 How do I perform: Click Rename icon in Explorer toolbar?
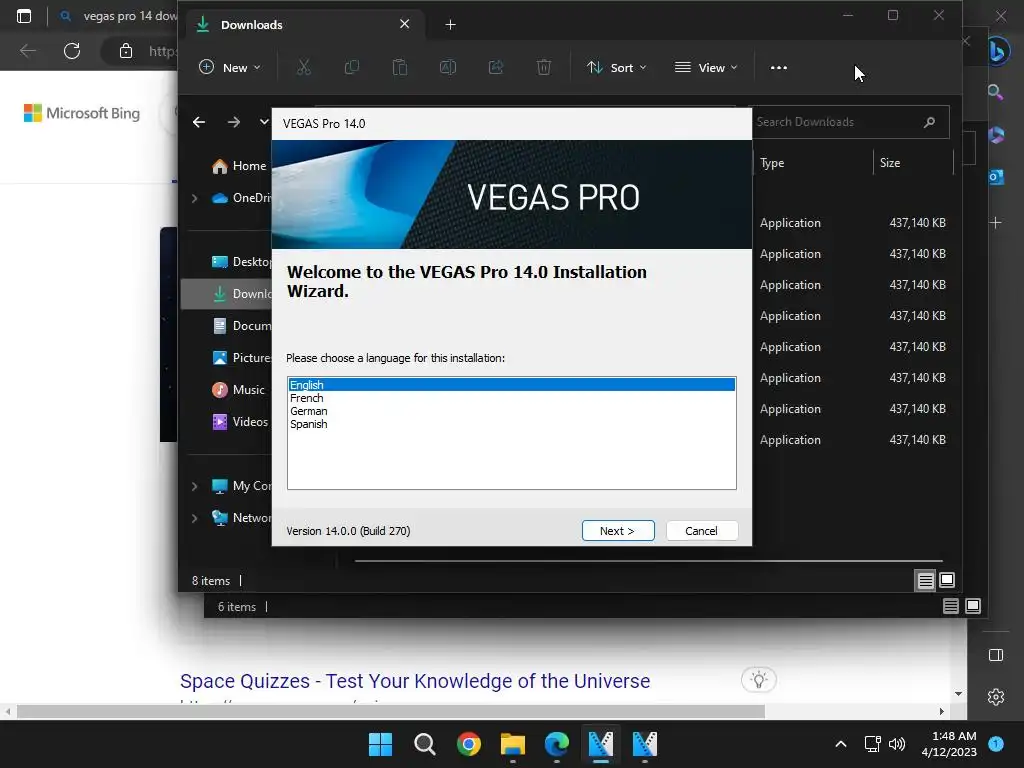pos(448,67)
